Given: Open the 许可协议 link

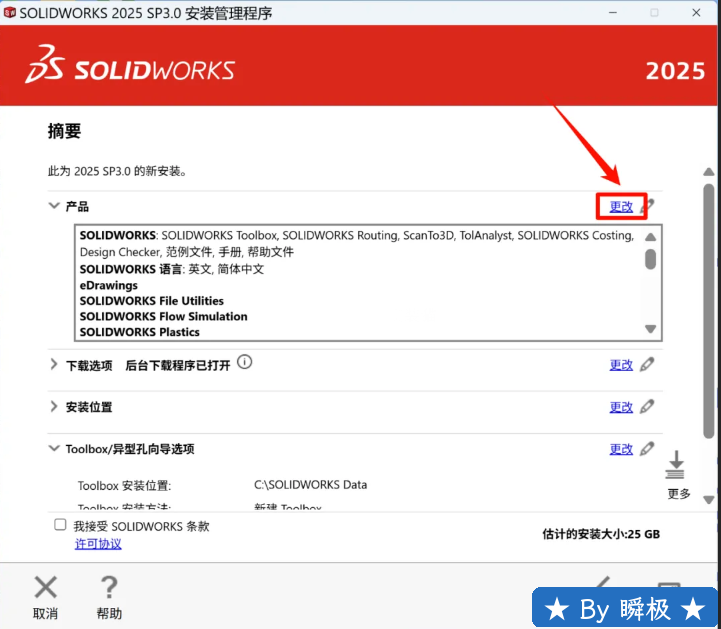Looking at the screenshot, I should [x=98, y=544].
